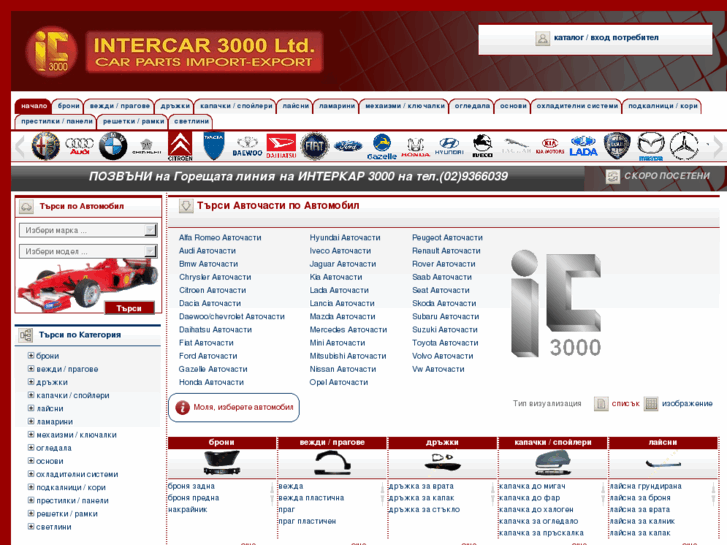727x545 pixels.
Task: Open каталог / вход потребител login link
Action: tap(606, 38)
